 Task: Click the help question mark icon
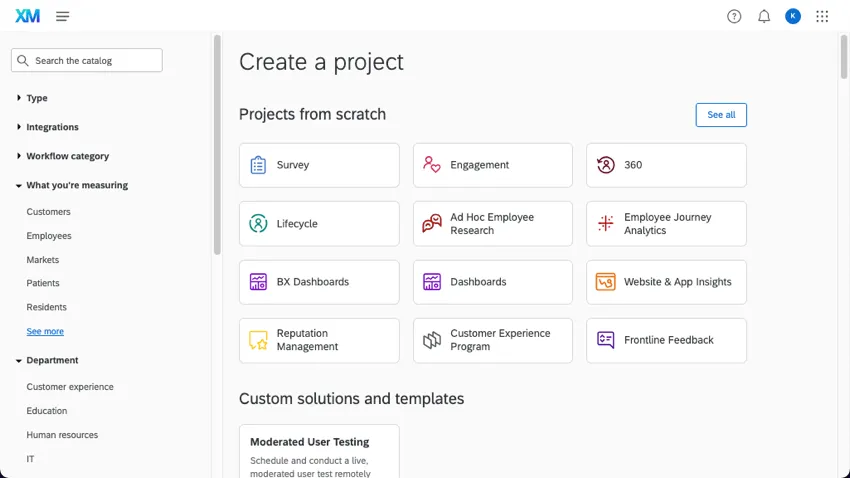tap(734, 16)
